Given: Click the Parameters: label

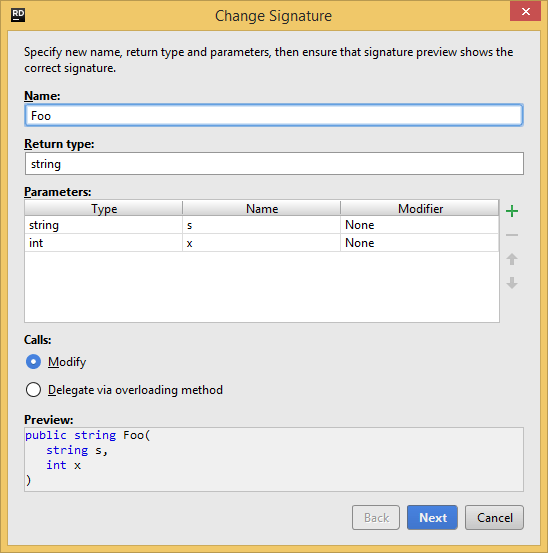Looking at the screenshot, I should 57,192.
